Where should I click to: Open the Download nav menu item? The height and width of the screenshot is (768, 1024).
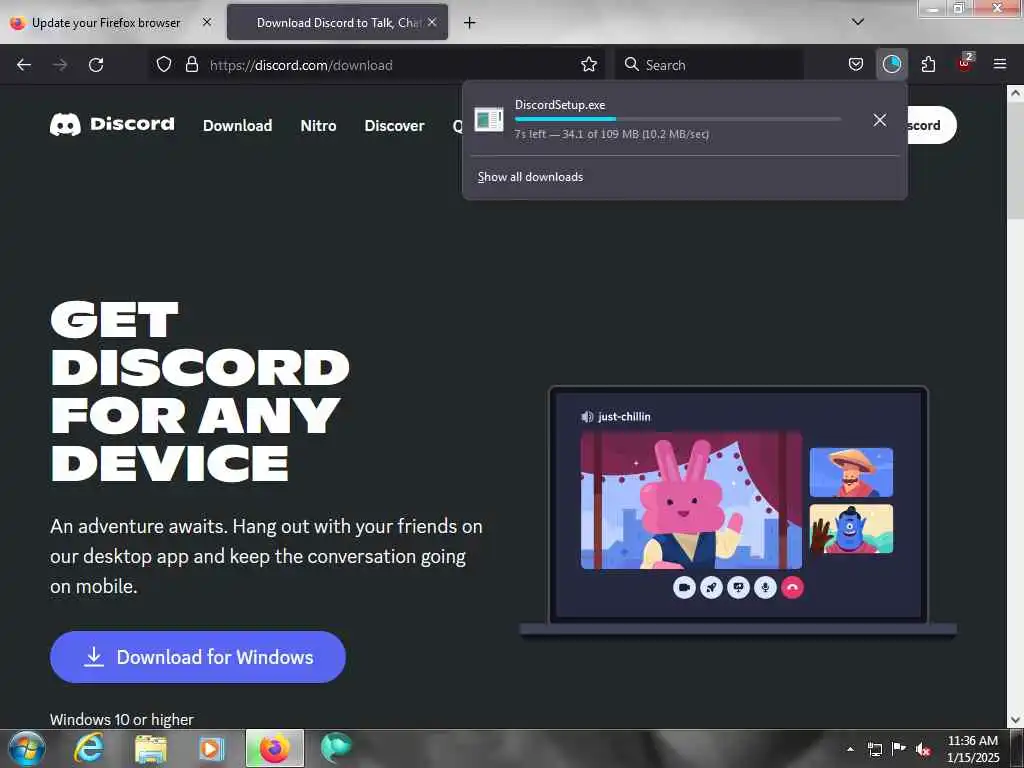point(238,125)
